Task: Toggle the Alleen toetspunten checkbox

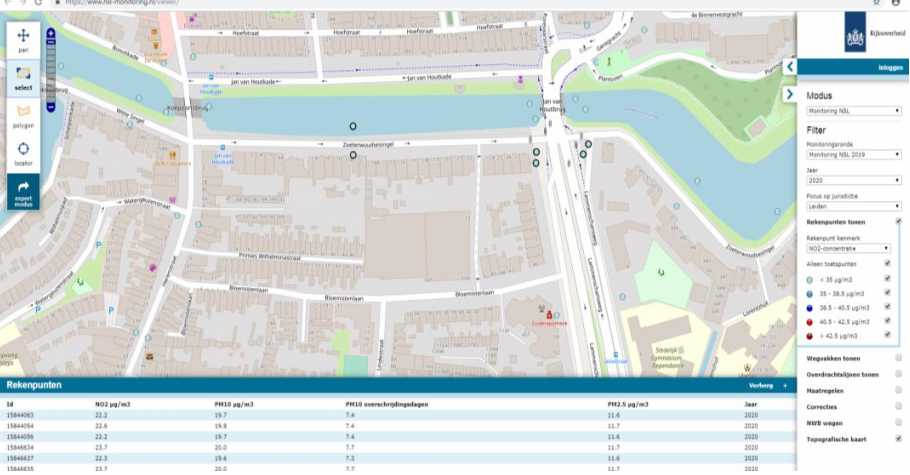Action: pos(887,264)
